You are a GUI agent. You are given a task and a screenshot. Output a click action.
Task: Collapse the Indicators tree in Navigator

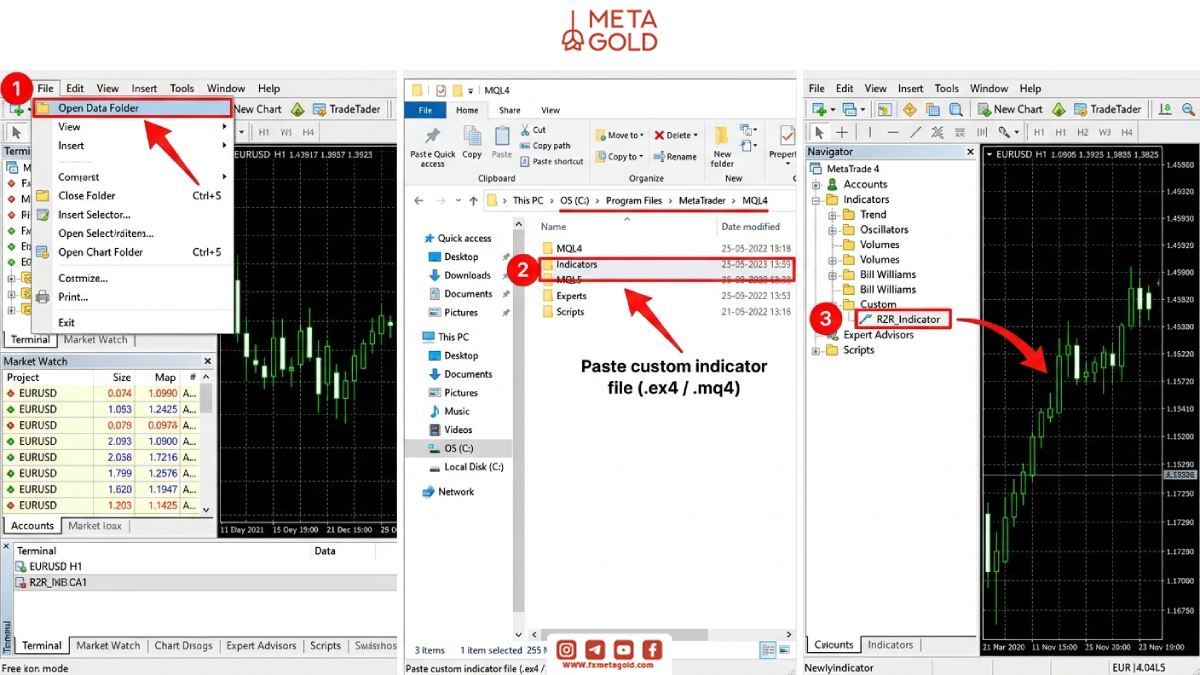816,199
